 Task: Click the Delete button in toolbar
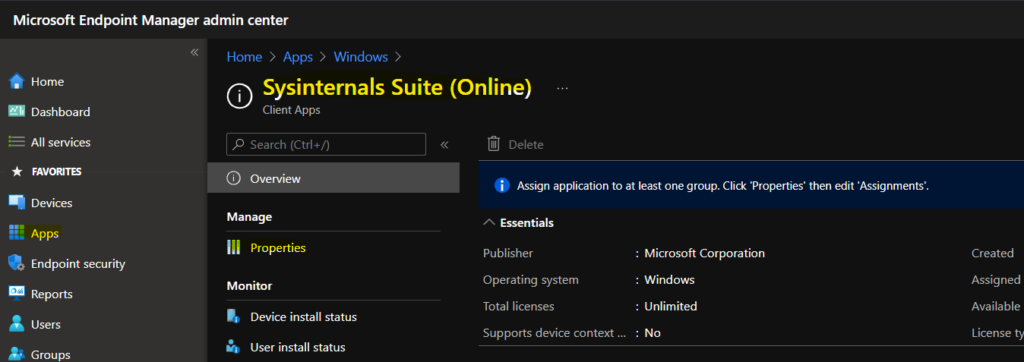tap(515, 144)
